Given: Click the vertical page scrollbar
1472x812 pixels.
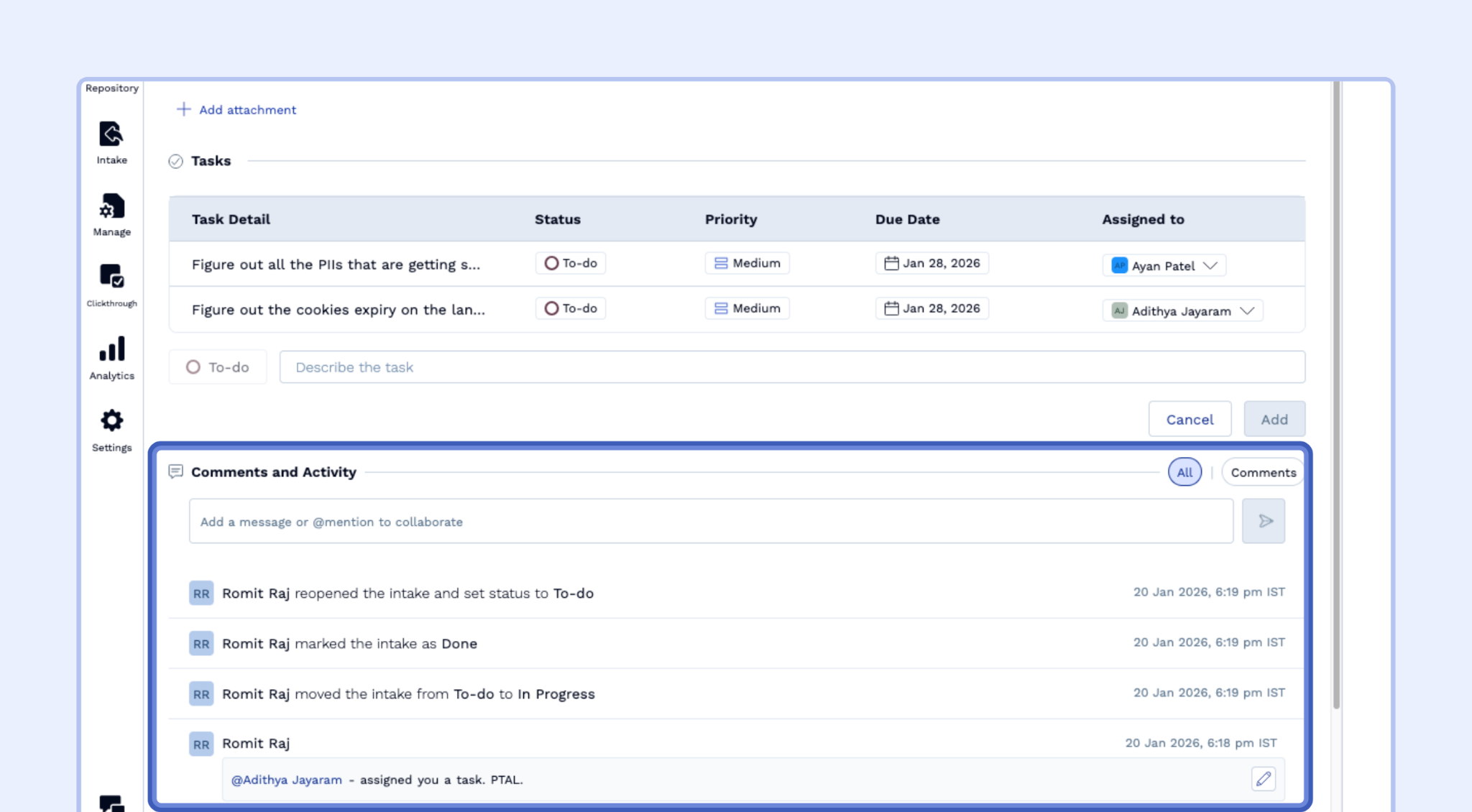Looking at the screenshot, I should click(1336, 395).
